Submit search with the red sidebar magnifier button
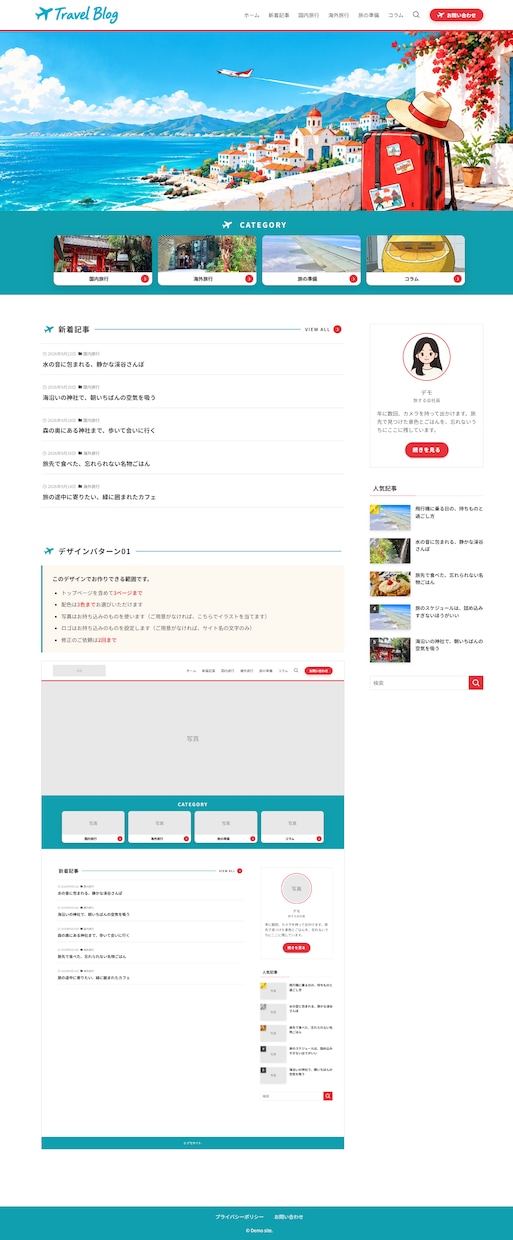Screen dimensions: 513x1240 coord(476,683)
